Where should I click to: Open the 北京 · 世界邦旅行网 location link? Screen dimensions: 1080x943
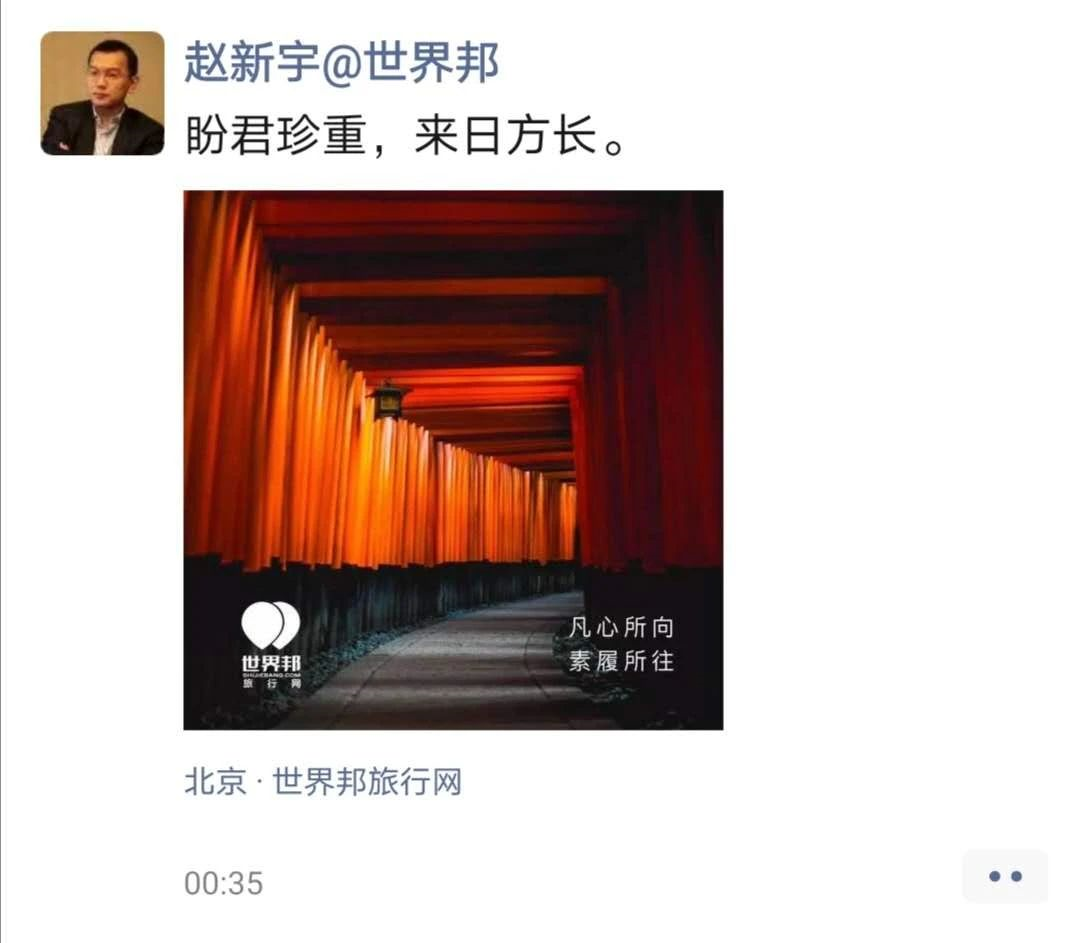(x=323, y=782)
